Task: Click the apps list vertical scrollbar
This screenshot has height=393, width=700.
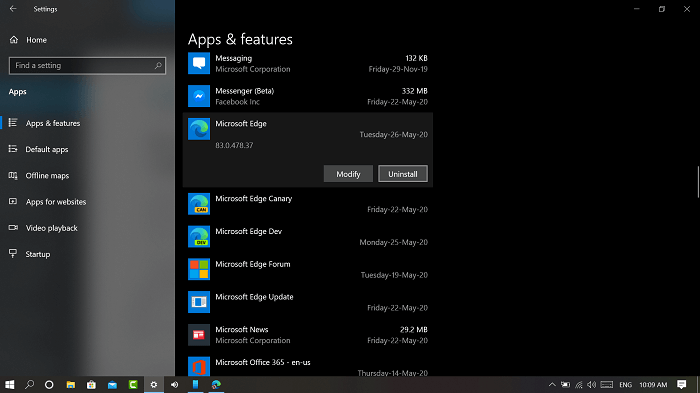Action: [698, 182]
